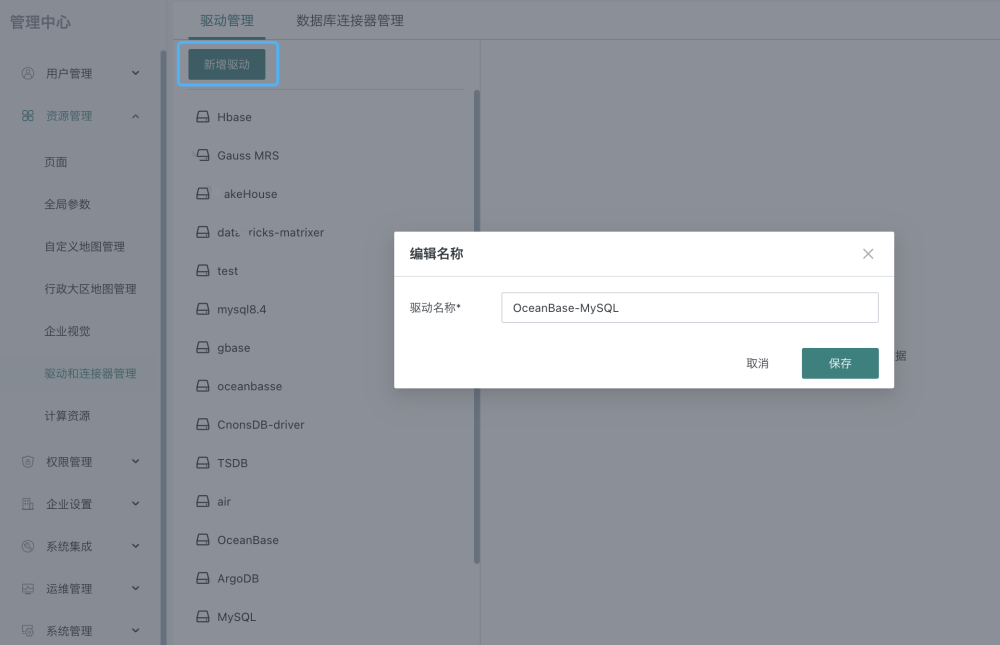
Task: Expand the 系统集成 chevron
Action: coord(135,545)
